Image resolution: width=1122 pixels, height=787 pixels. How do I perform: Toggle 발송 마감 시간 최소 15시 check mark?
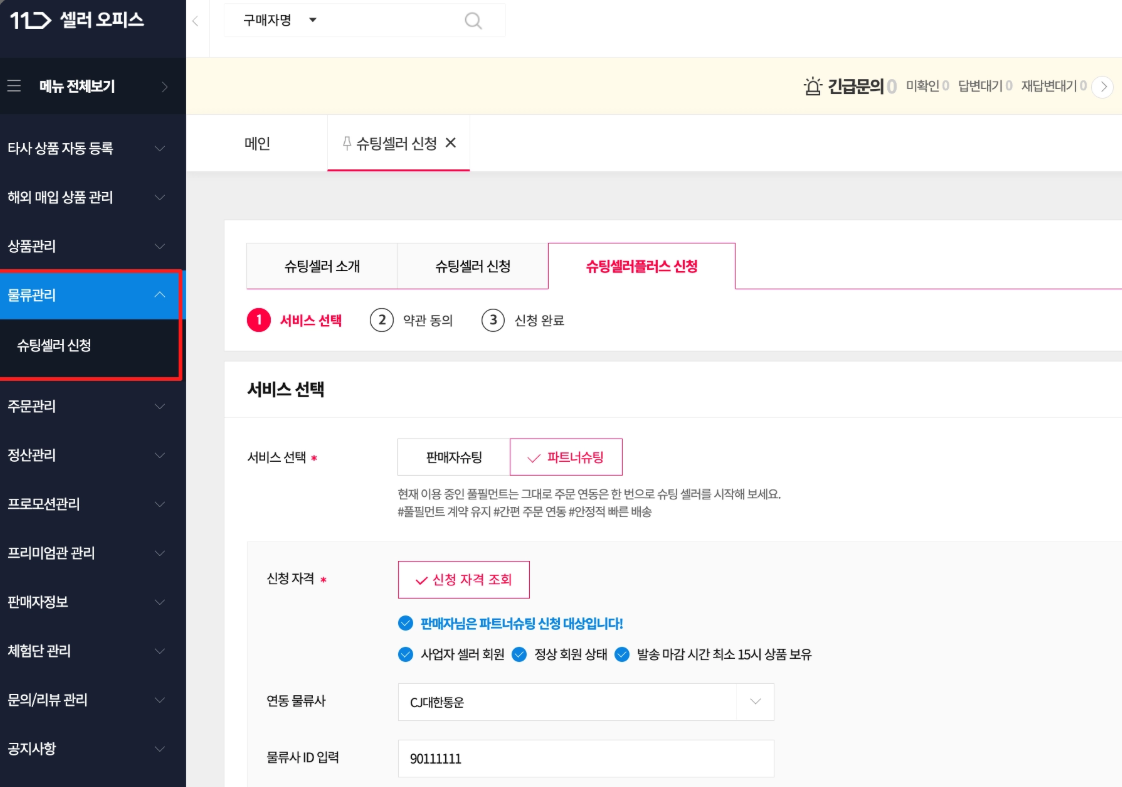622,654
